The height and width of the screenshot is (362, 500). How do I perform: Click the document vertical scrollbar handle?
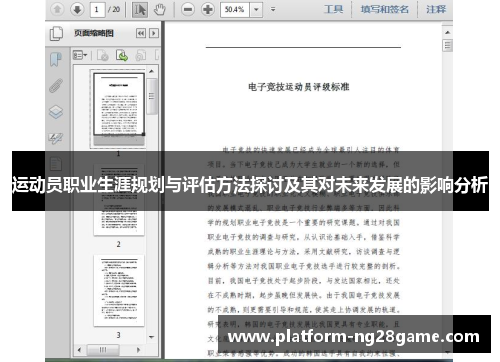(447, 45)
